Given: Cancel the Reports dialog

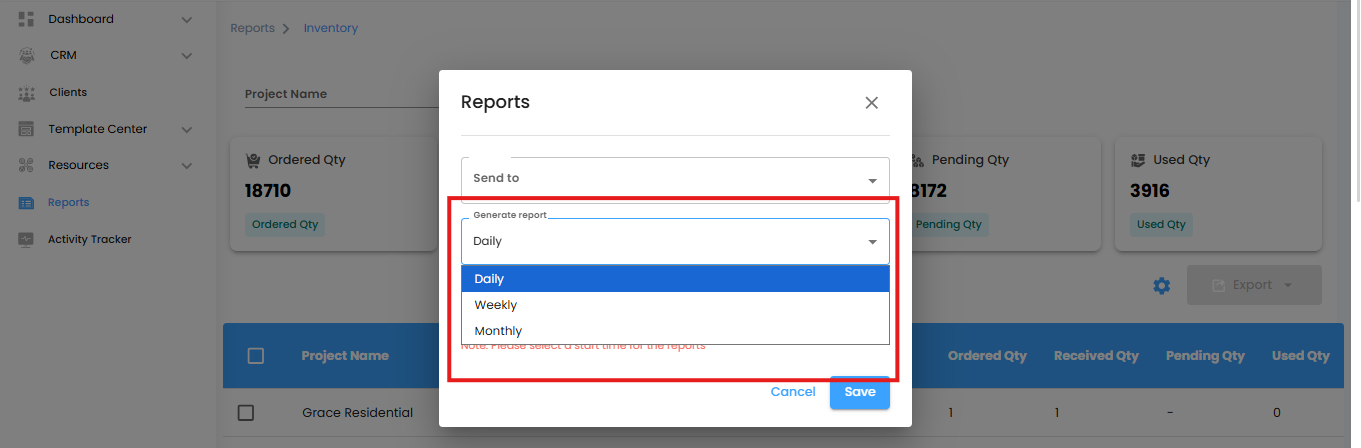Looking at the screenshot, I should (x=793, y=392).
